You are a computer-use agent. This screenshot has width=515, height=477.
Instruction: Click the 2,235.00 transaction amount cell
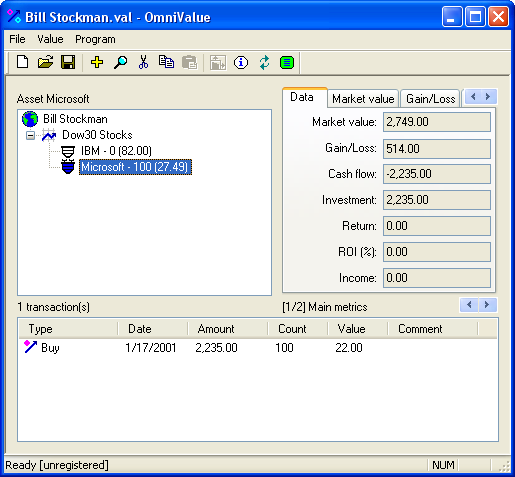pos(216,348)
